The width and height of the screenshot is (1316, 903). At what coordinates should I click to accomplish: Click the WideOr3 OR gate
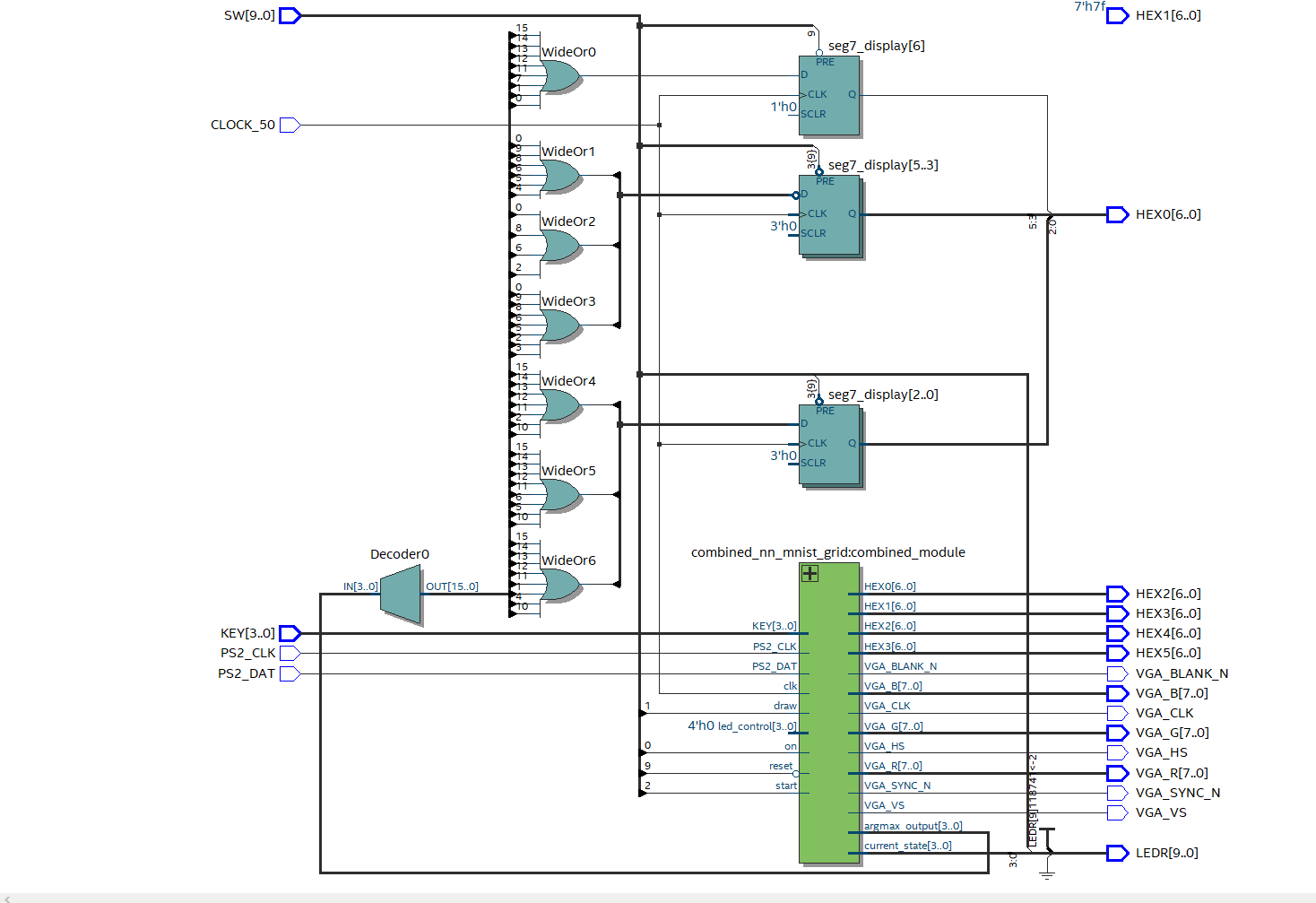561,326
